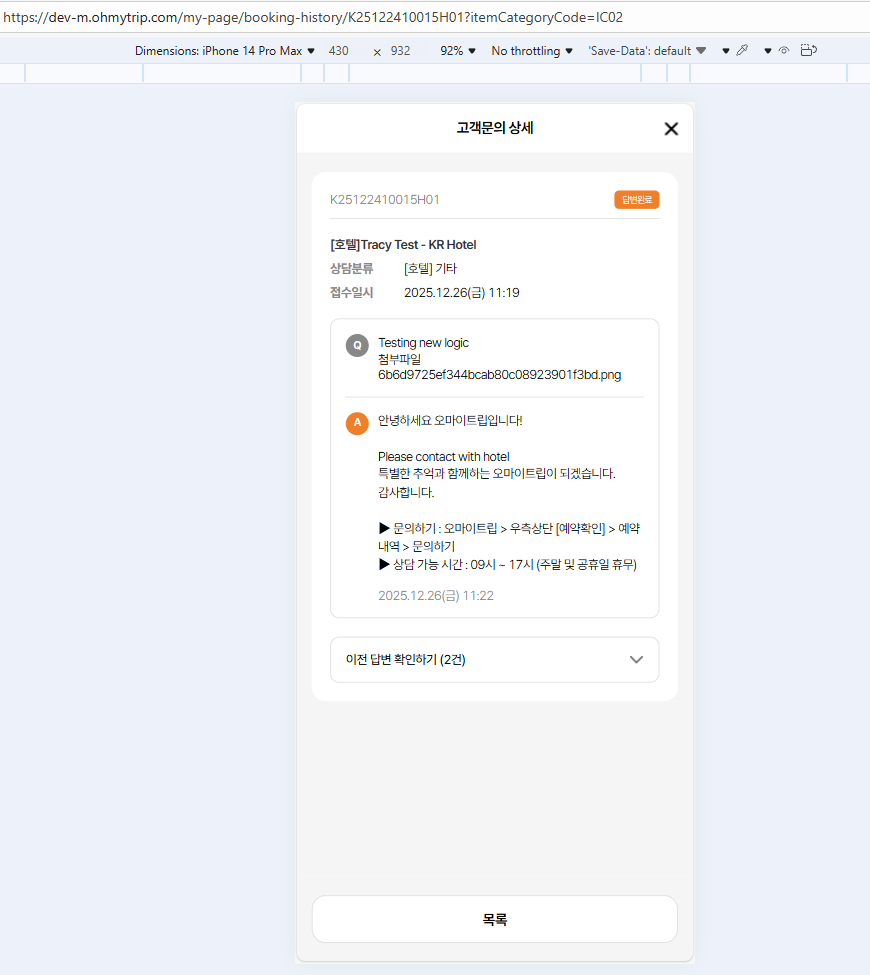Image resolution: width=870 pixels, height=975 pixels.
Task: Close the 고객문의 상세 dialog
Action: (671, 129)
